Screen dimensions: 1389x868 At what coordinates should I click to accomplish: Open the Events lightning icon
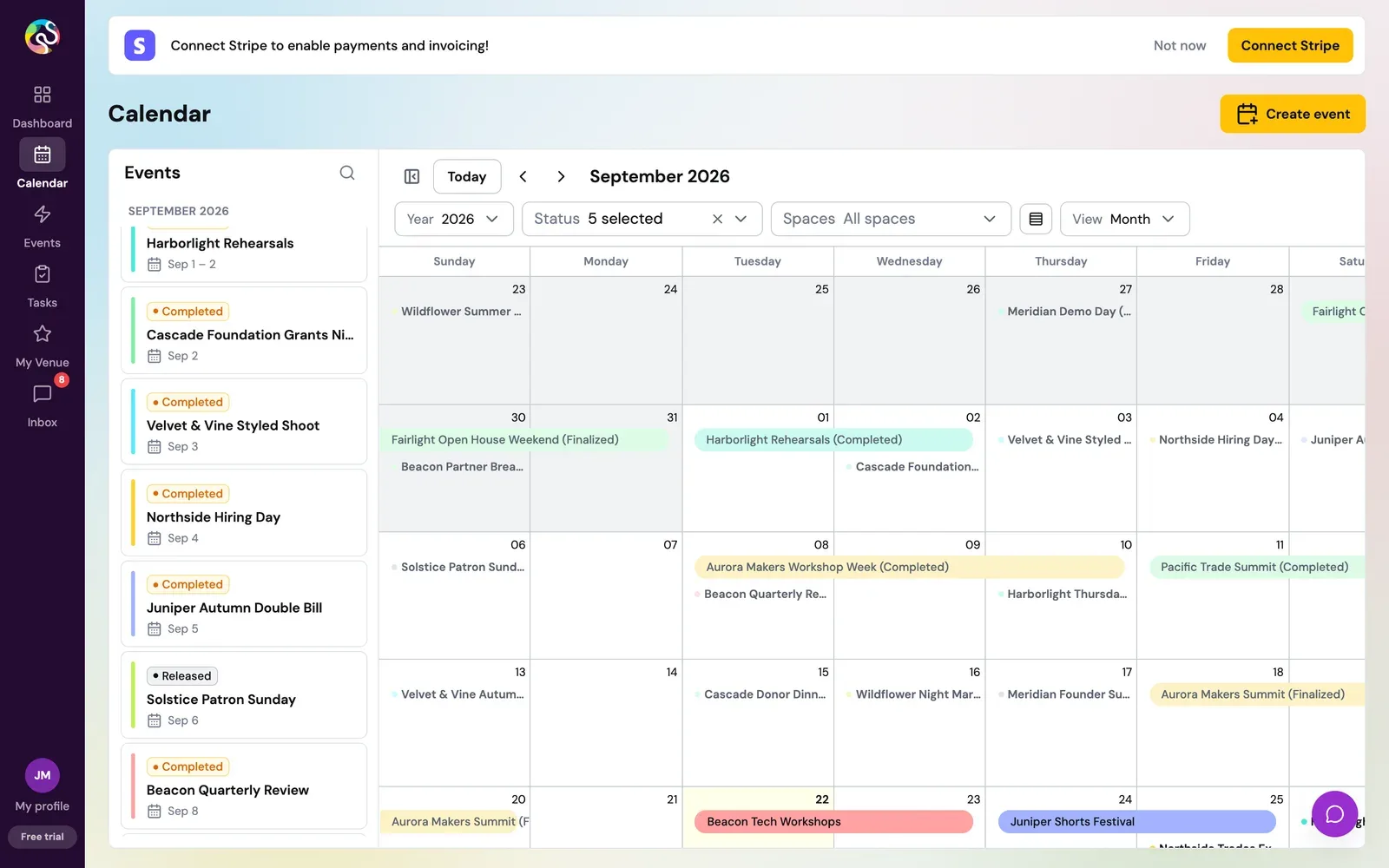(x=42, y=214)
